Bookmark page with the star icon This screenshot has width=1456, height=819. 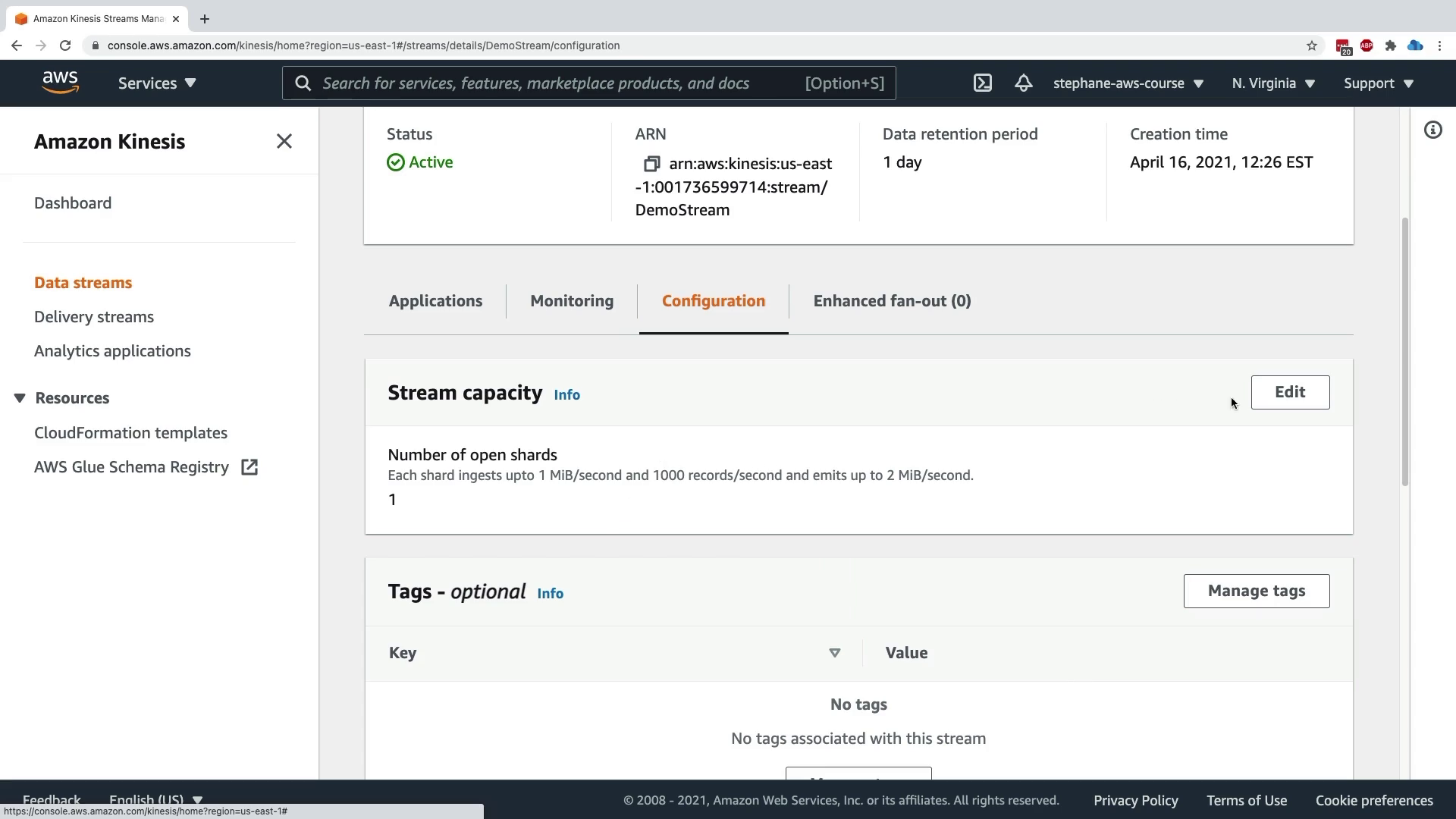pyautogui.click(x=1312, y=45)
